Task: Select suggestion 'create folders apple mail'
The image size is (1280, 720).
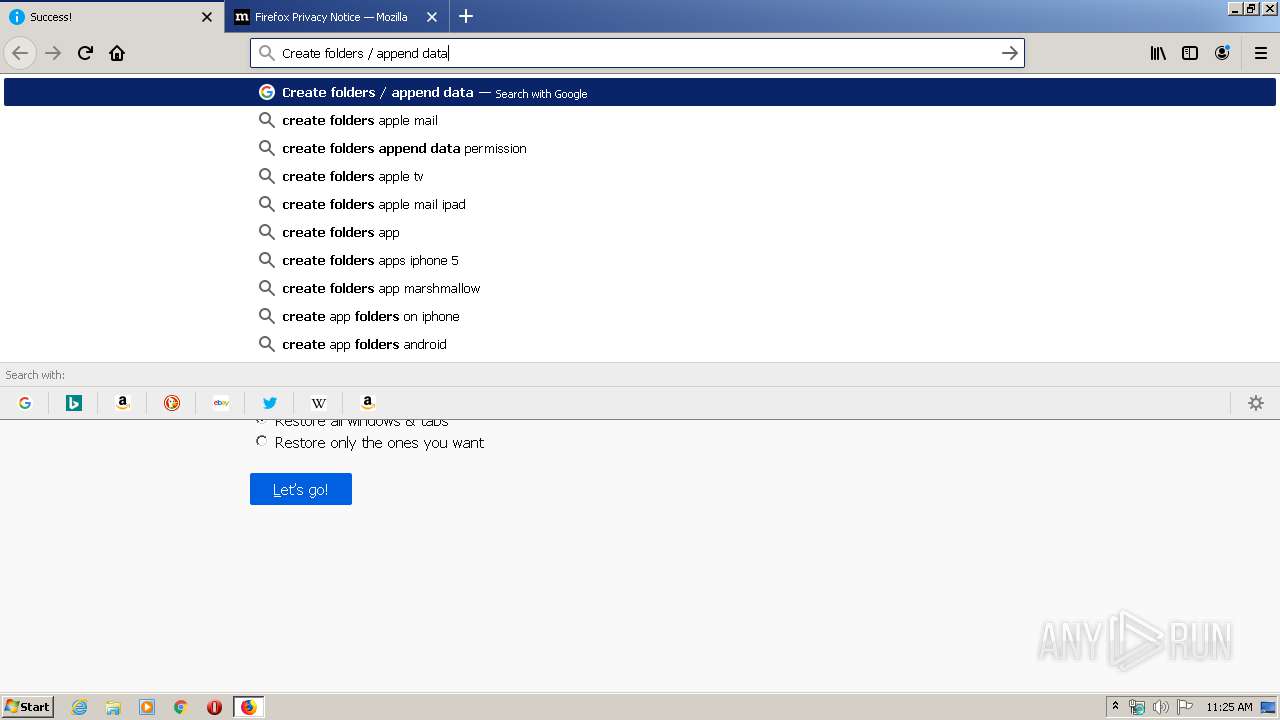Action: 640,120
